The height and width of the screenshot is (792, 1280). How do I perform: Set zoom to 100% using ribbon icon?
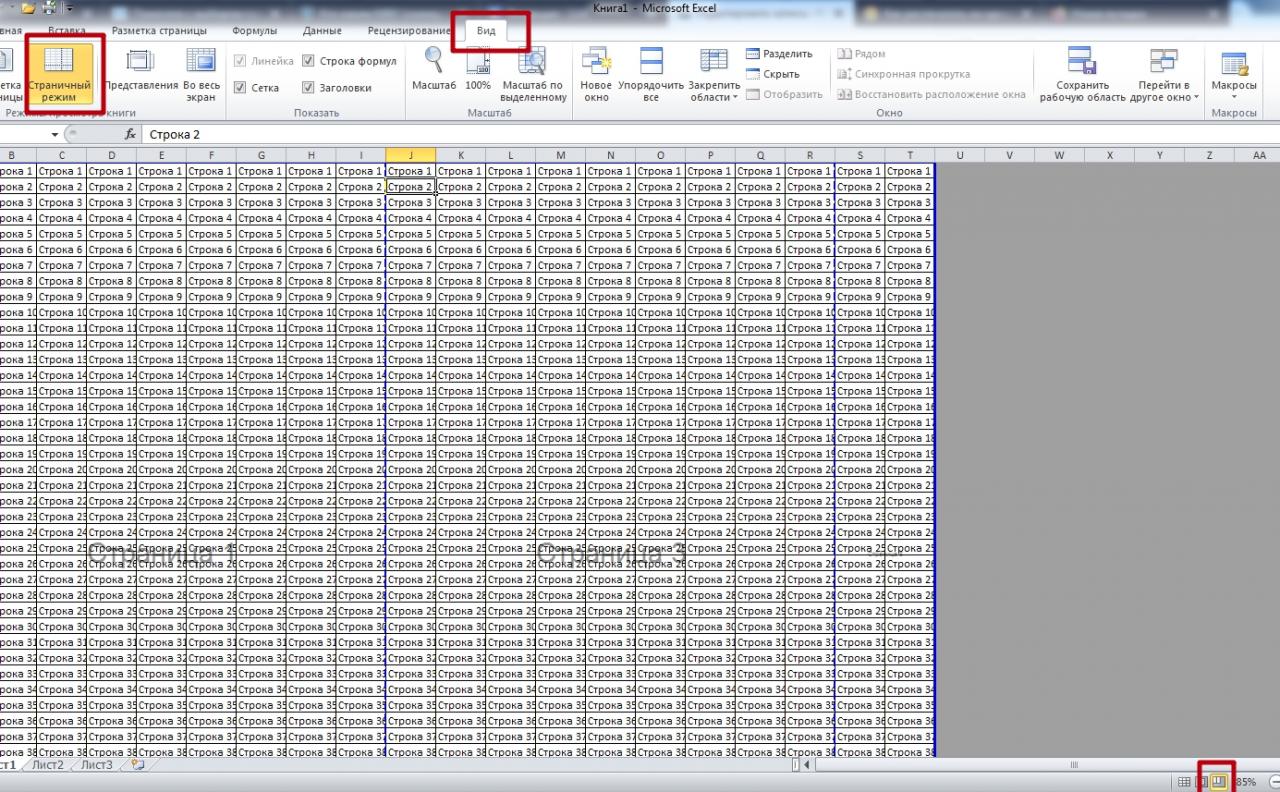coord(477,72)
